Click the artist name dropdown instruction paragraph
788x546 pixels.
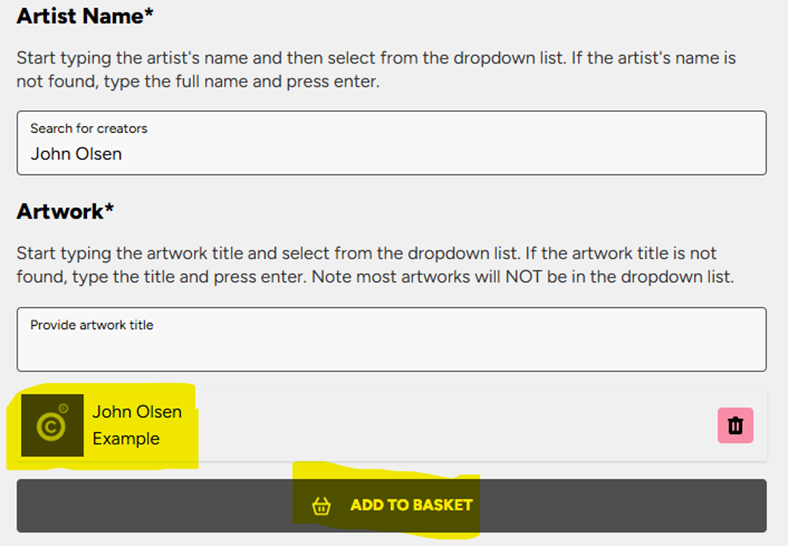pyautogui.click(x=376, y=69)
